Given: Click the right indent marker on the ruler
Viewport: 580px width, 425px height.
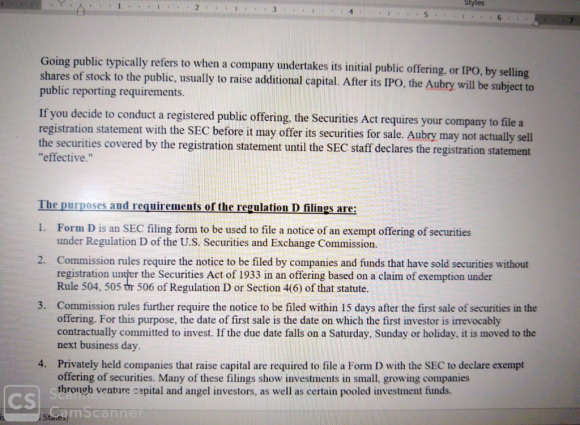Looking at the screenshot, I should click(535, 22).
